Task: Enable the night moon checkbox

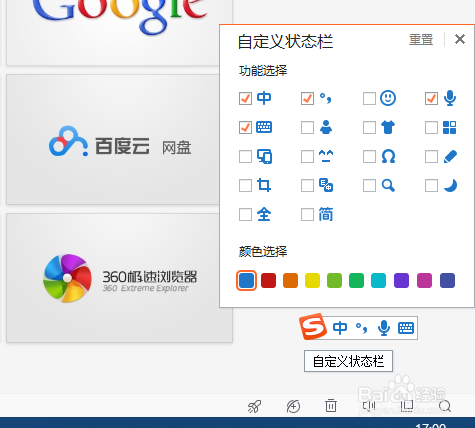Action: pos(431,186)
